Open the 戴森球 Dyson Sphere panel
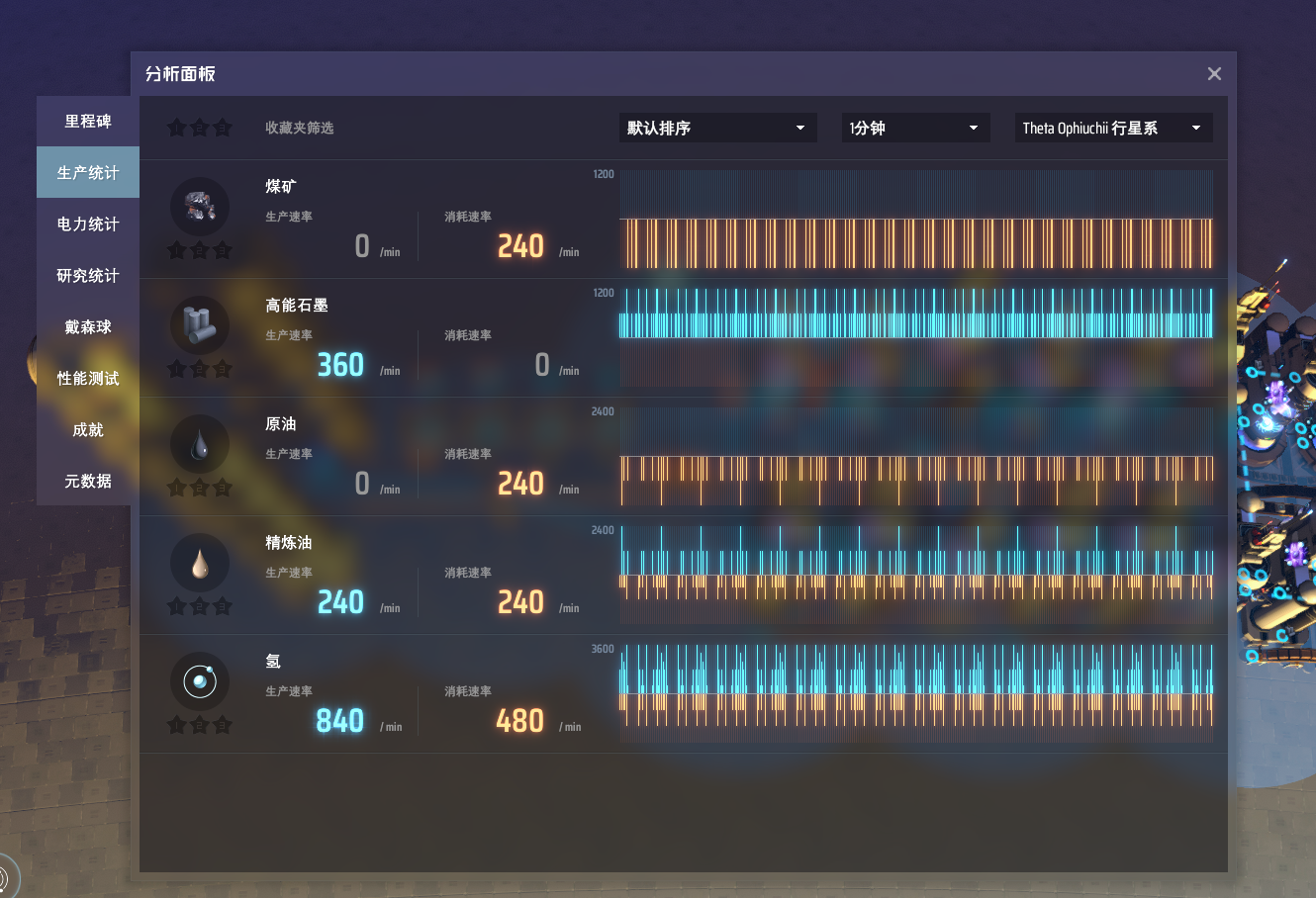This screenshot has width=1316, height=898. tap(87, 326)
